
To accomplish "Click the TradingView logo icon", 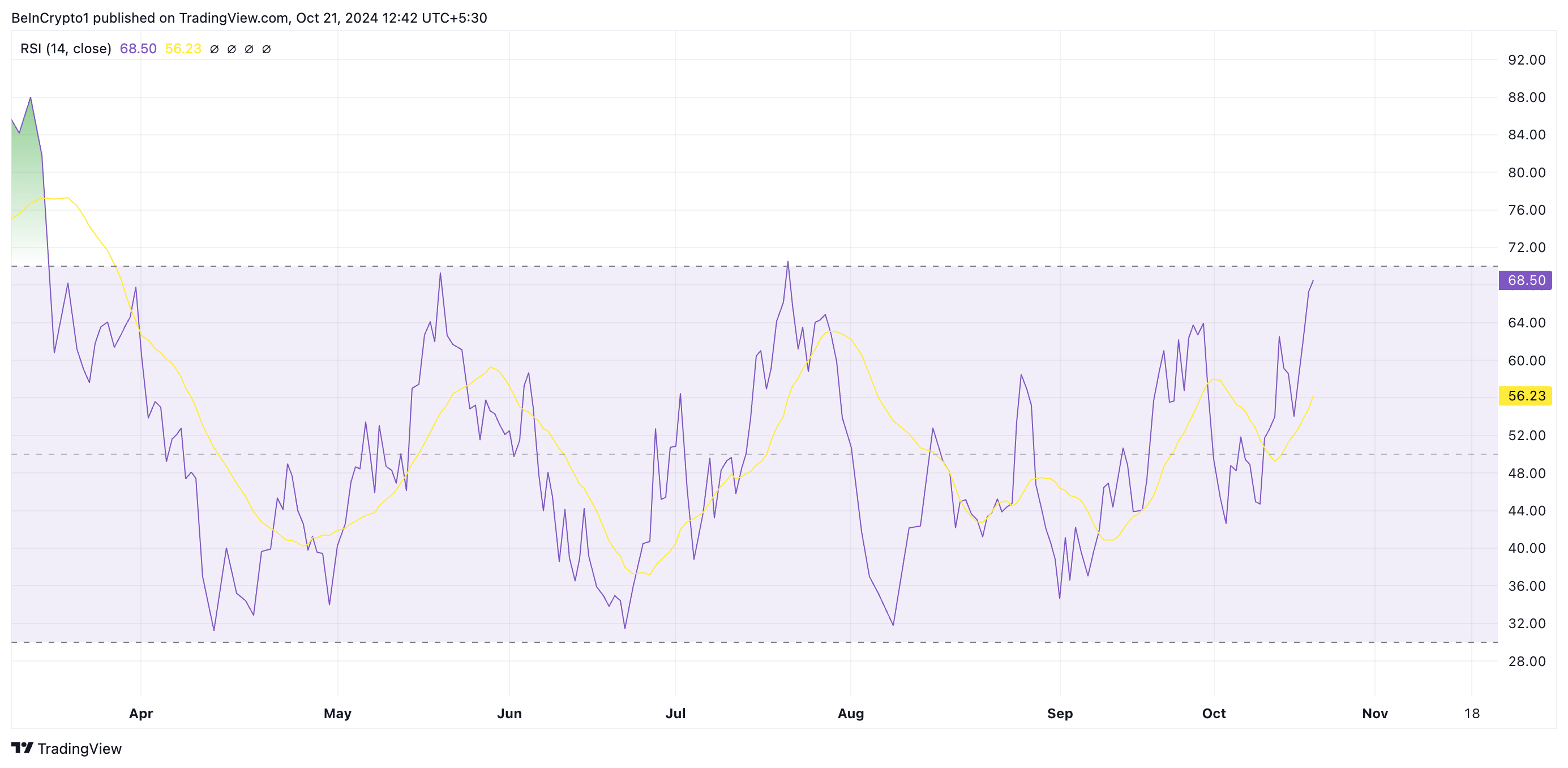I will click(22, 747).
